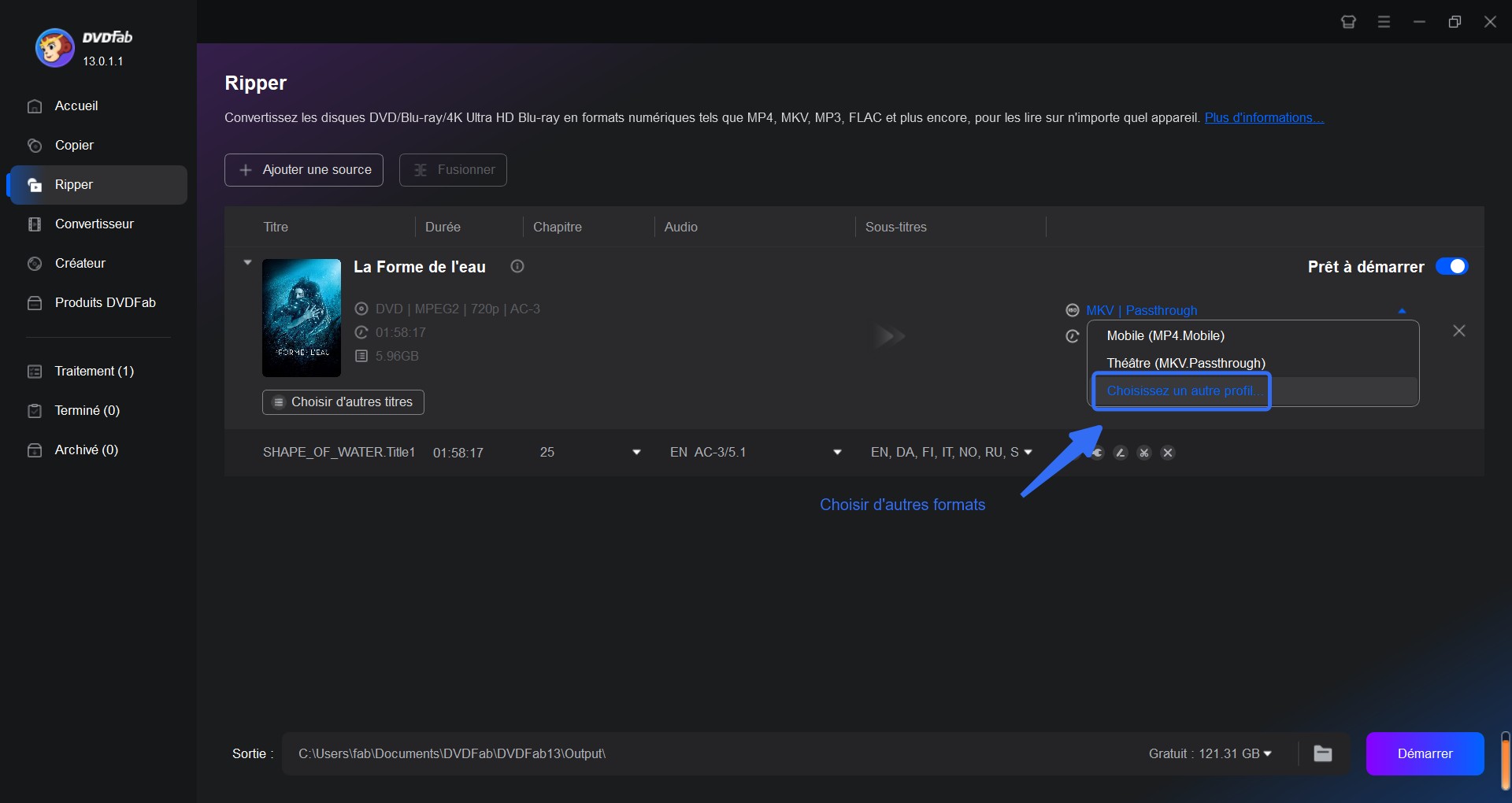Open the trim scissors icon

(1144, 453)
